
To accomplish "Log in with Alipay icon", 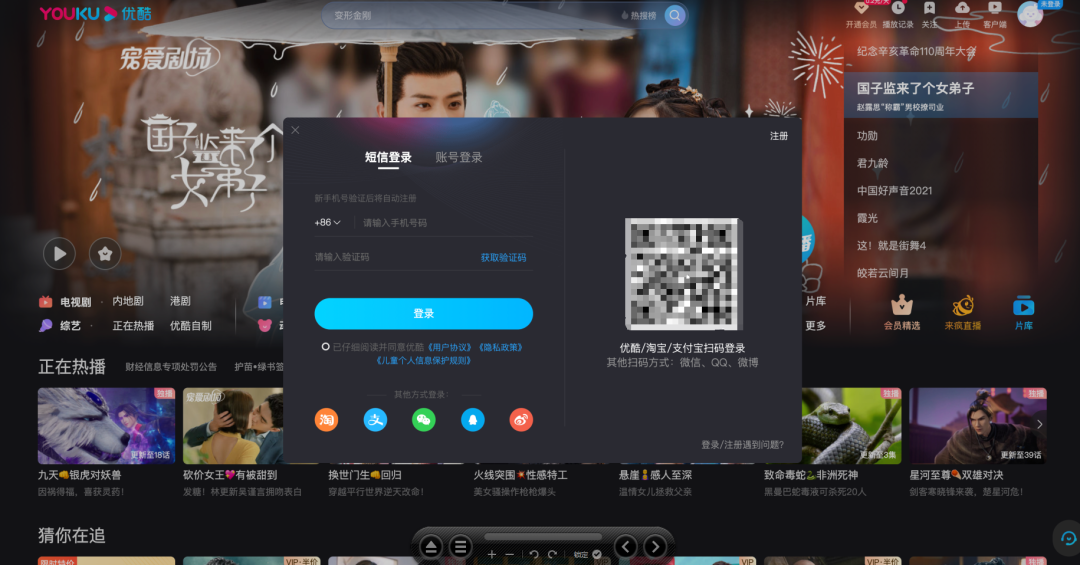I will (x=375, y=420).
